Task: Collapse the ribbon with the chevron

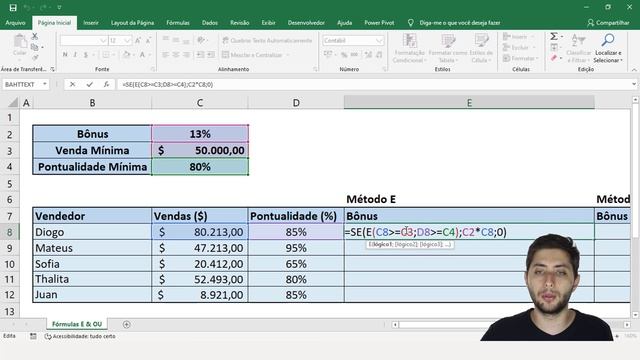Action: 634,70
